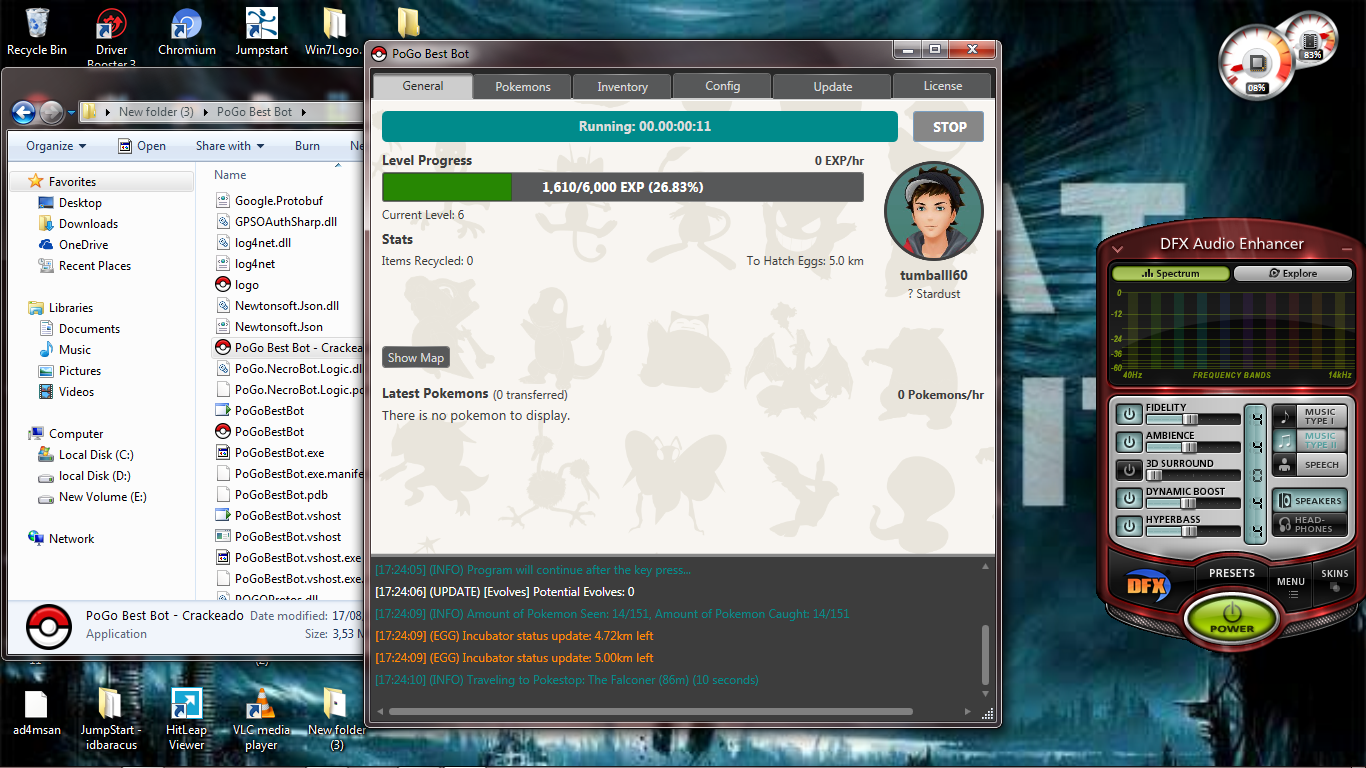
Task: Click the Explorer back arrow button
Action: (24, 112)
